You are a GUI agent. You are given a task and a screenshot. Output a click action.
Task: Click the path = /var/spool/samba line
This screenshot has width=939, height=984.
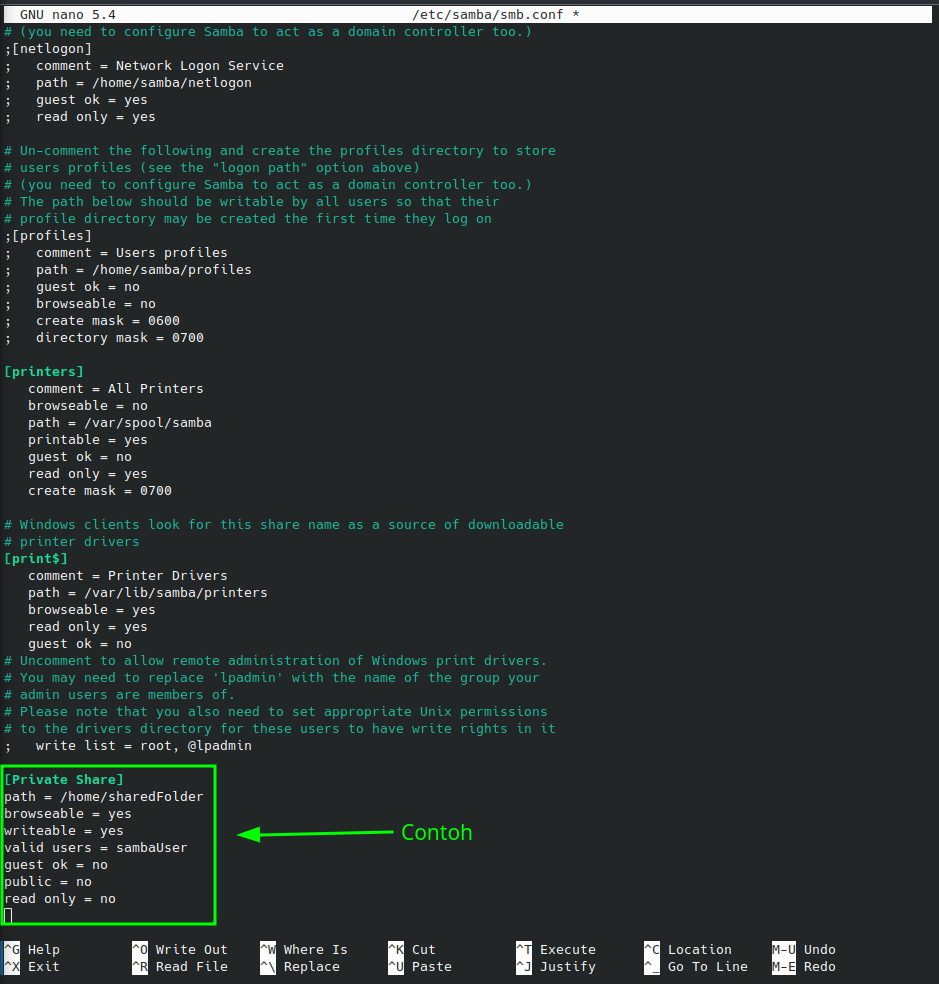click(120, 423)
